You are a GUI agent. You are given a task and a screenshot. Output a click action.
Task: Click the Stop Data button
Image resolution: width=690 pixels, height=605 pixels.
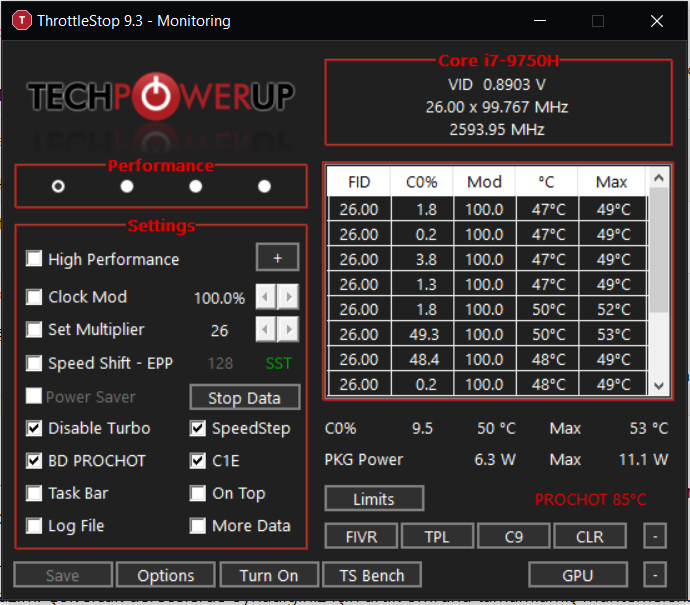point(245,397)
